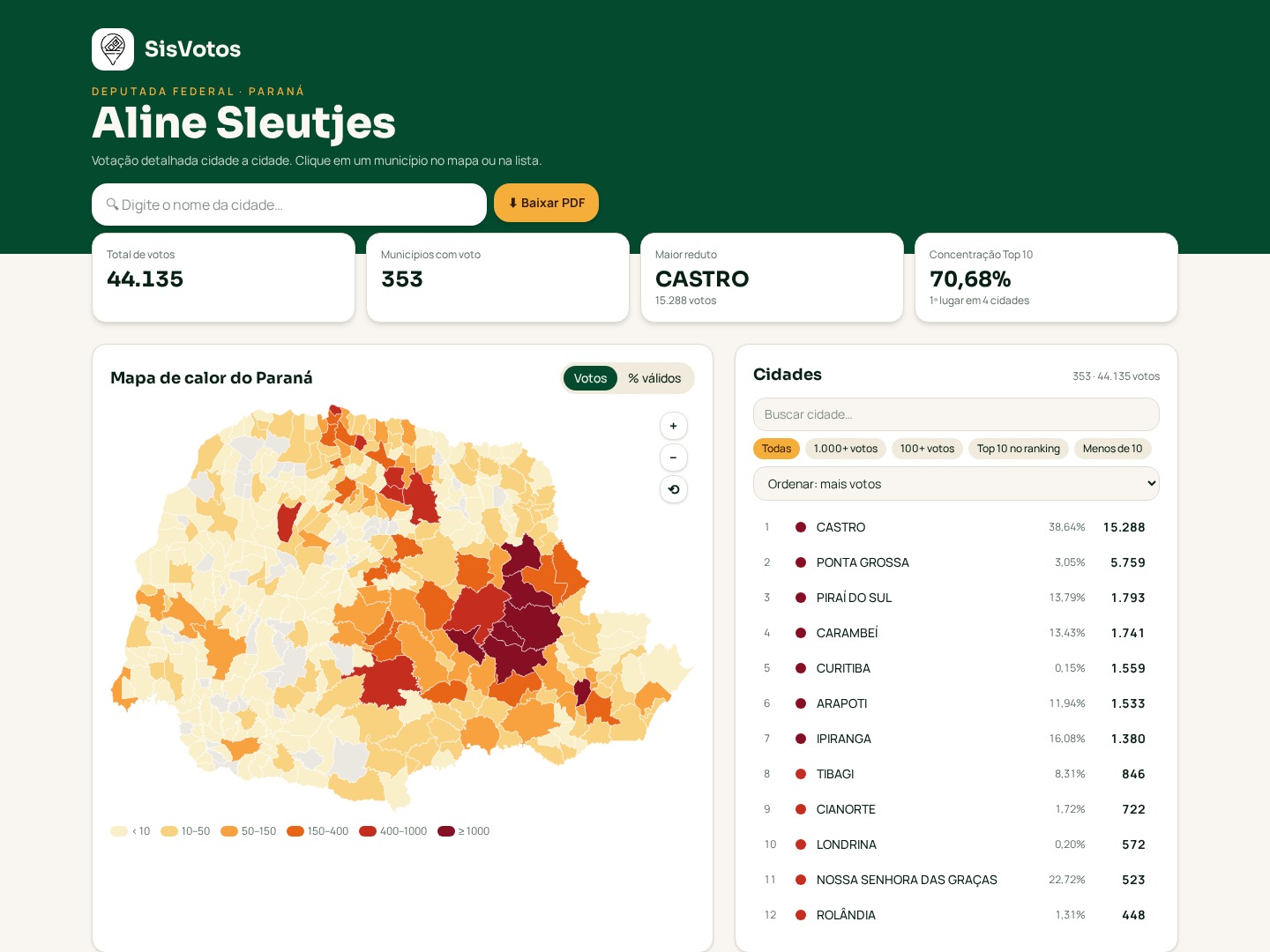This screenshot has width=1270, height=952.
Task: Download the PDF with Baixar PDF
Action: point(546,203)
